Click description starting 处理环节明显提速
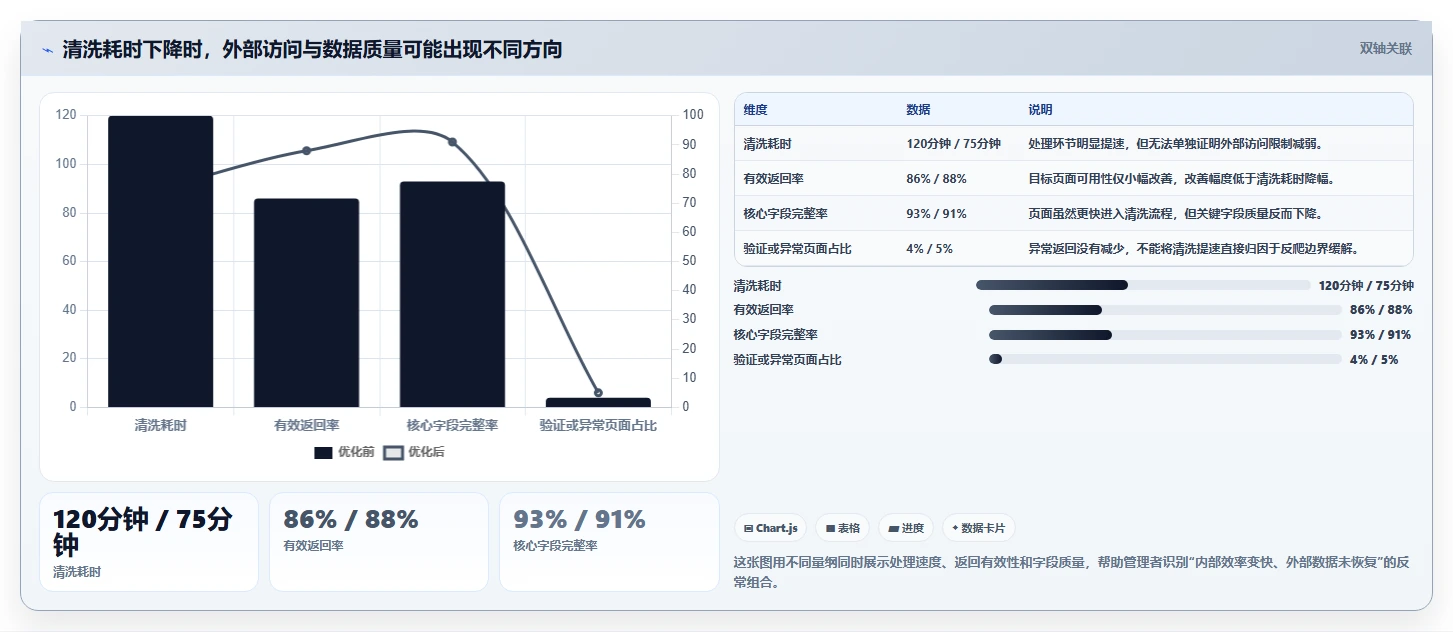1453x632 pixels. pyautogui.click(x=1175, y=144)
